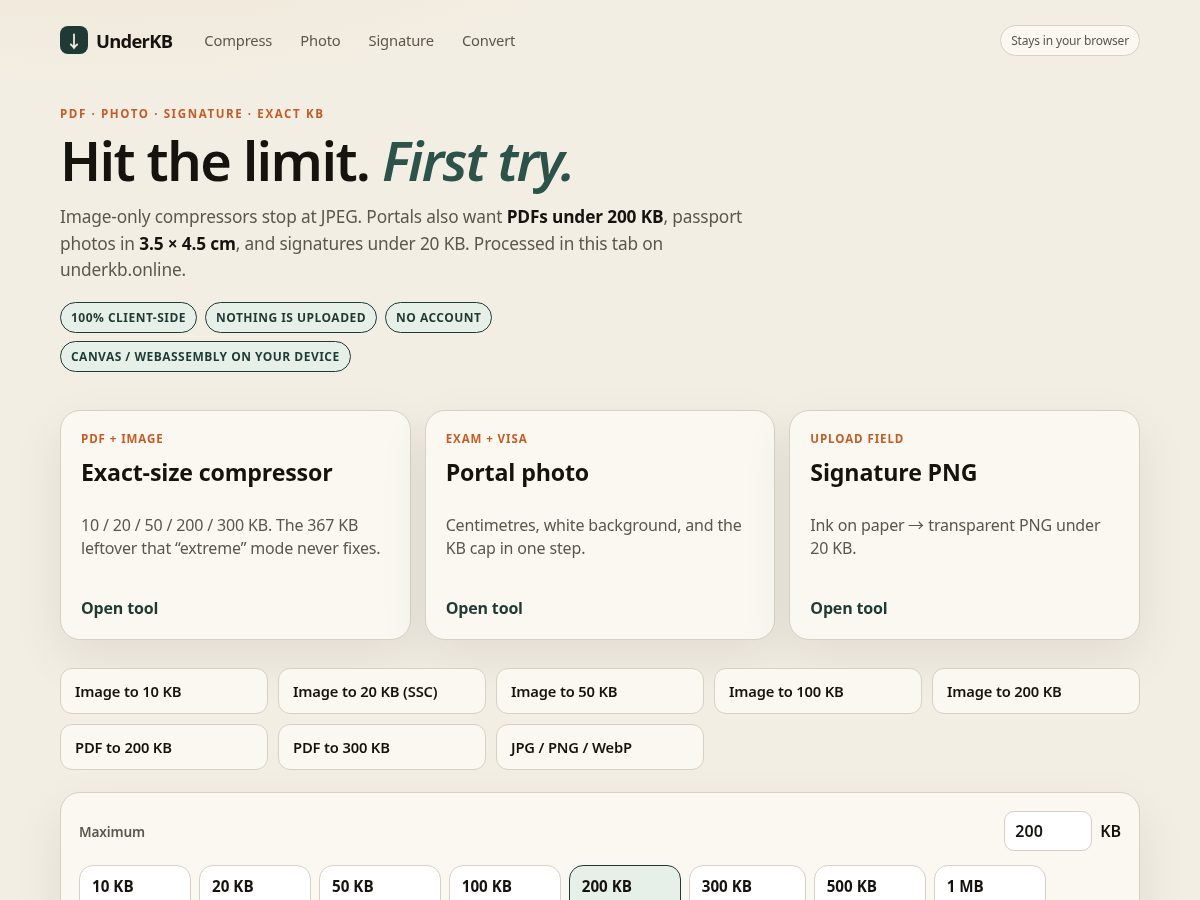This screenshot has width=1200, height=900.
Task: Open the PDF to 200 KB shortcut
Action: [x=164, y=747]
